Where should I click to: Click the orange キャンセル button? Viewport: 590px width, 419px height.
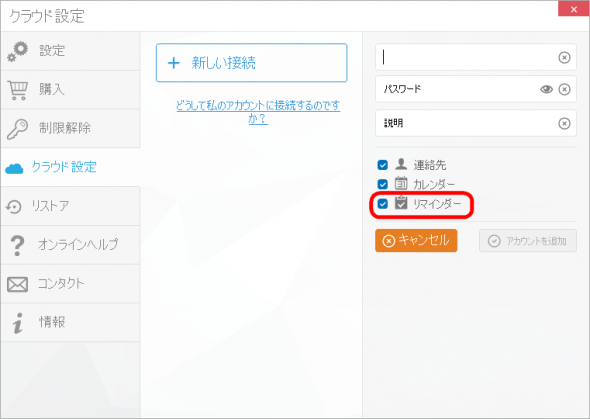pos(416,241)
